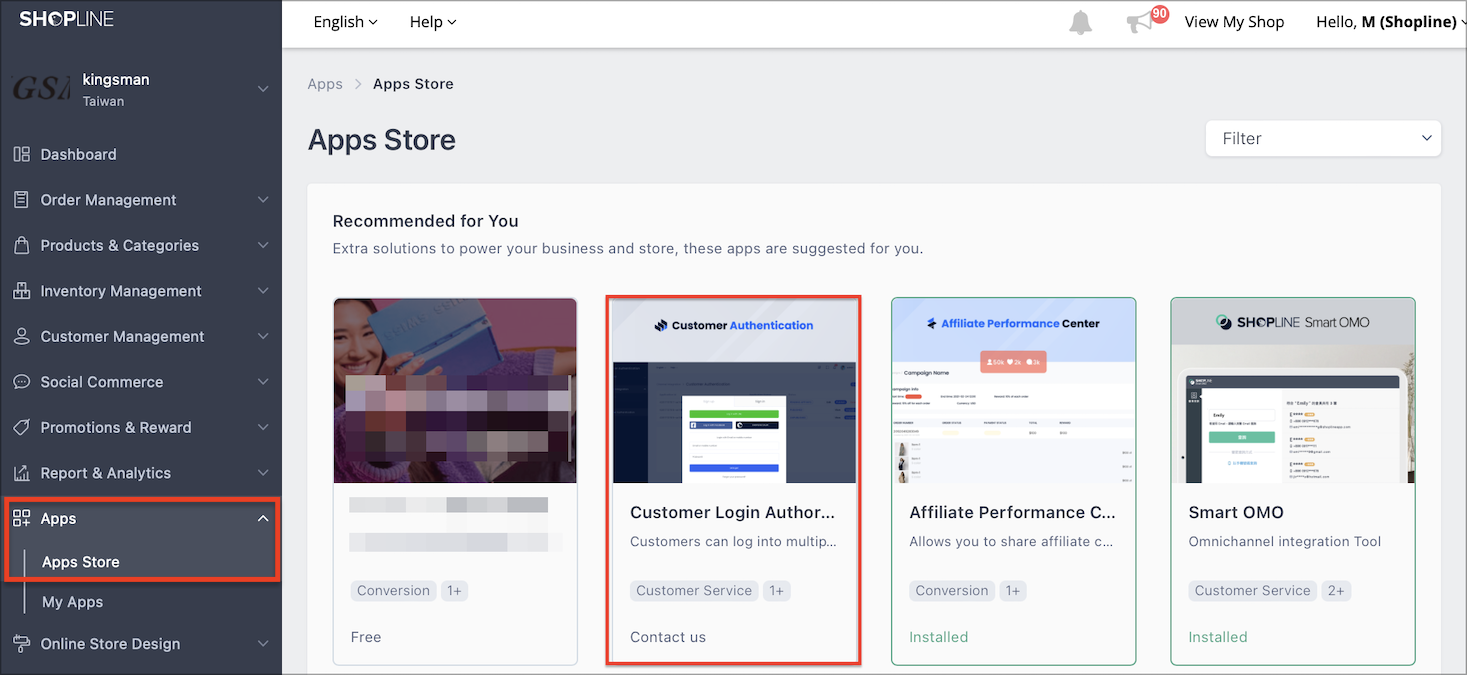This screenshot has width=1467, height=675.
Task: Click the Customer Authentication preview image
Action: click(734, 391)
